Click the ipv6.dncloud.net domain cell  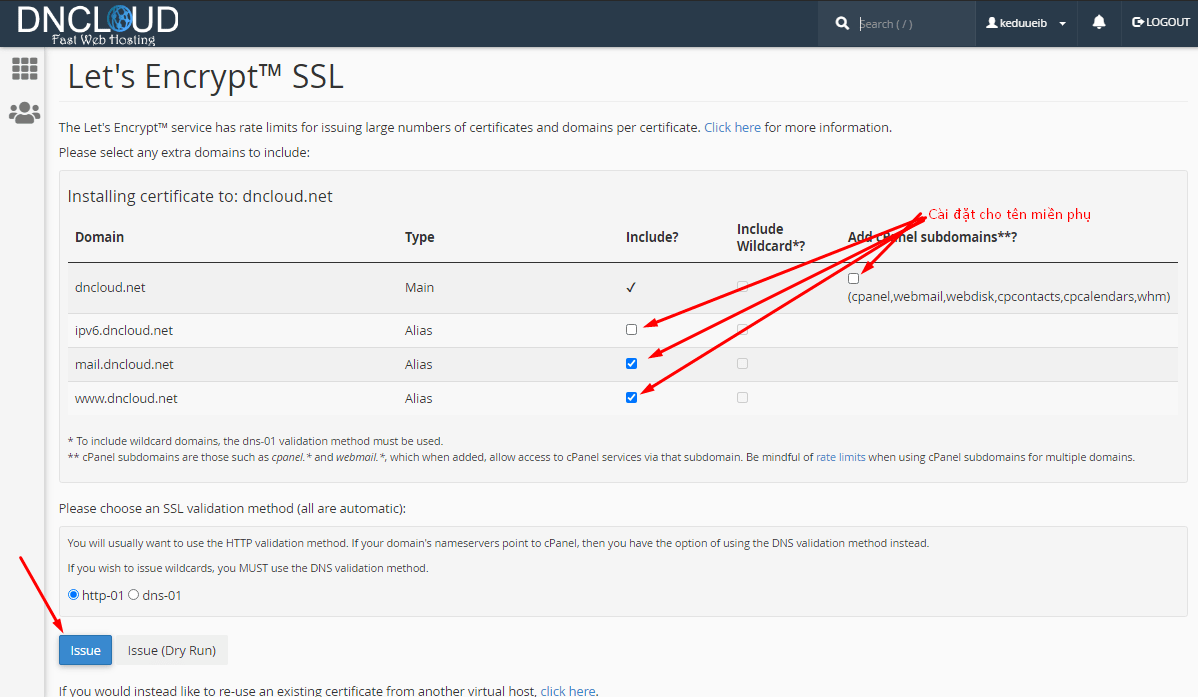(x=124, y=330)
